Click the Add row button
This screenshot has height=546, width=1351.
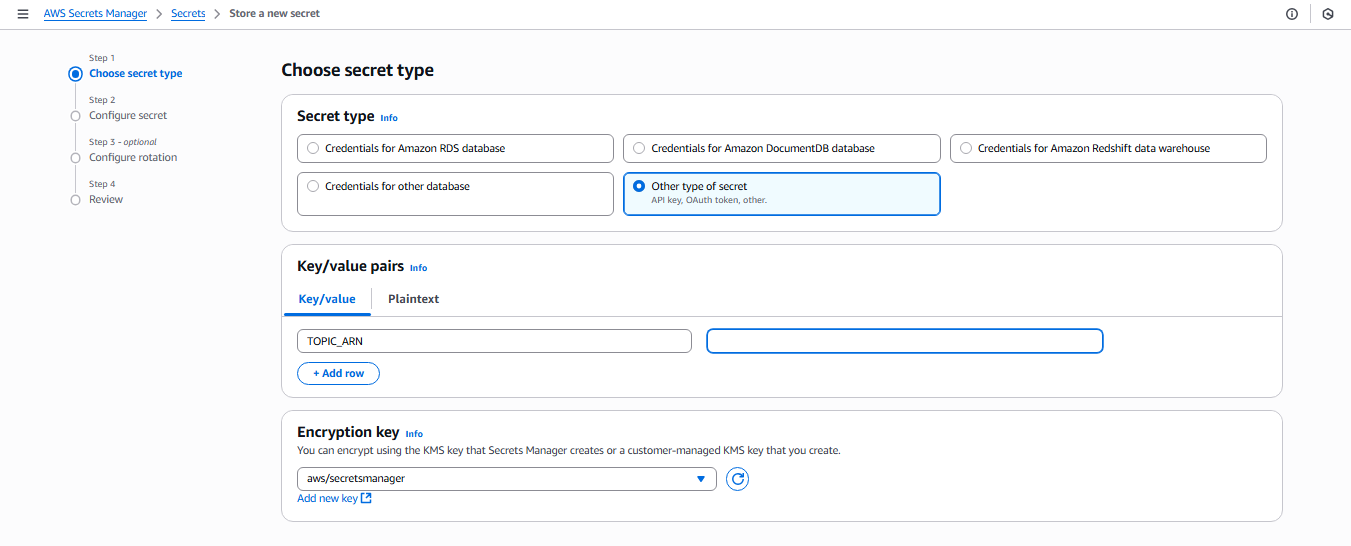coord(338,373)
